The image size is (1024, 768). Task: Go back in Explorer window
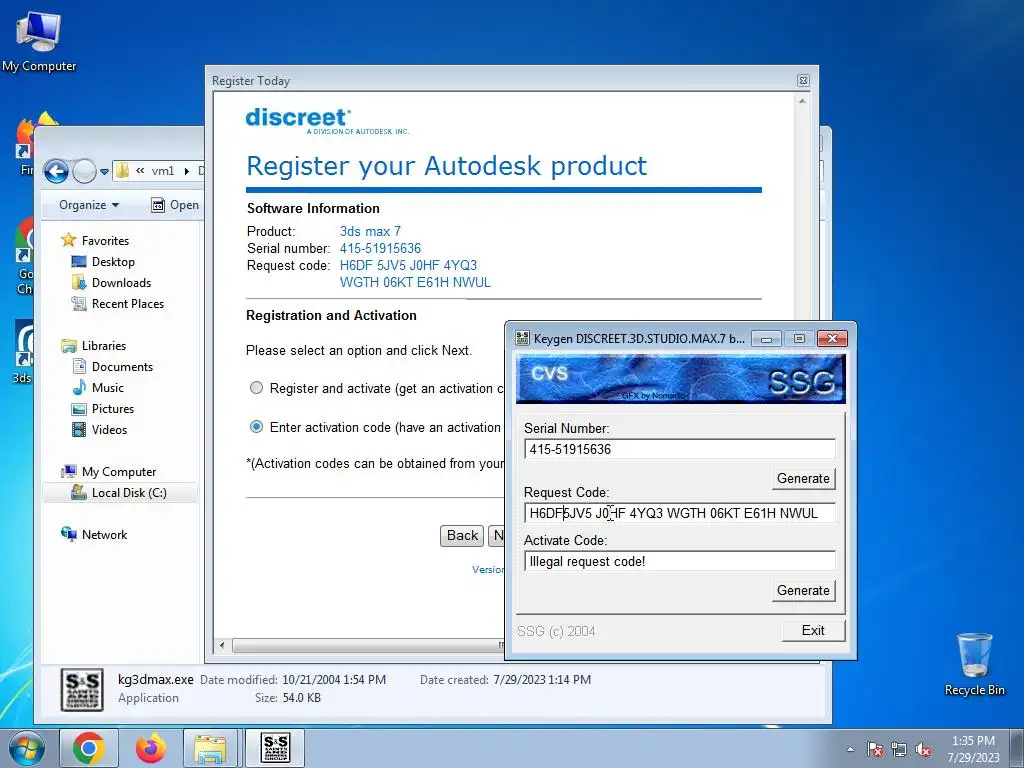tap(56, 172)
